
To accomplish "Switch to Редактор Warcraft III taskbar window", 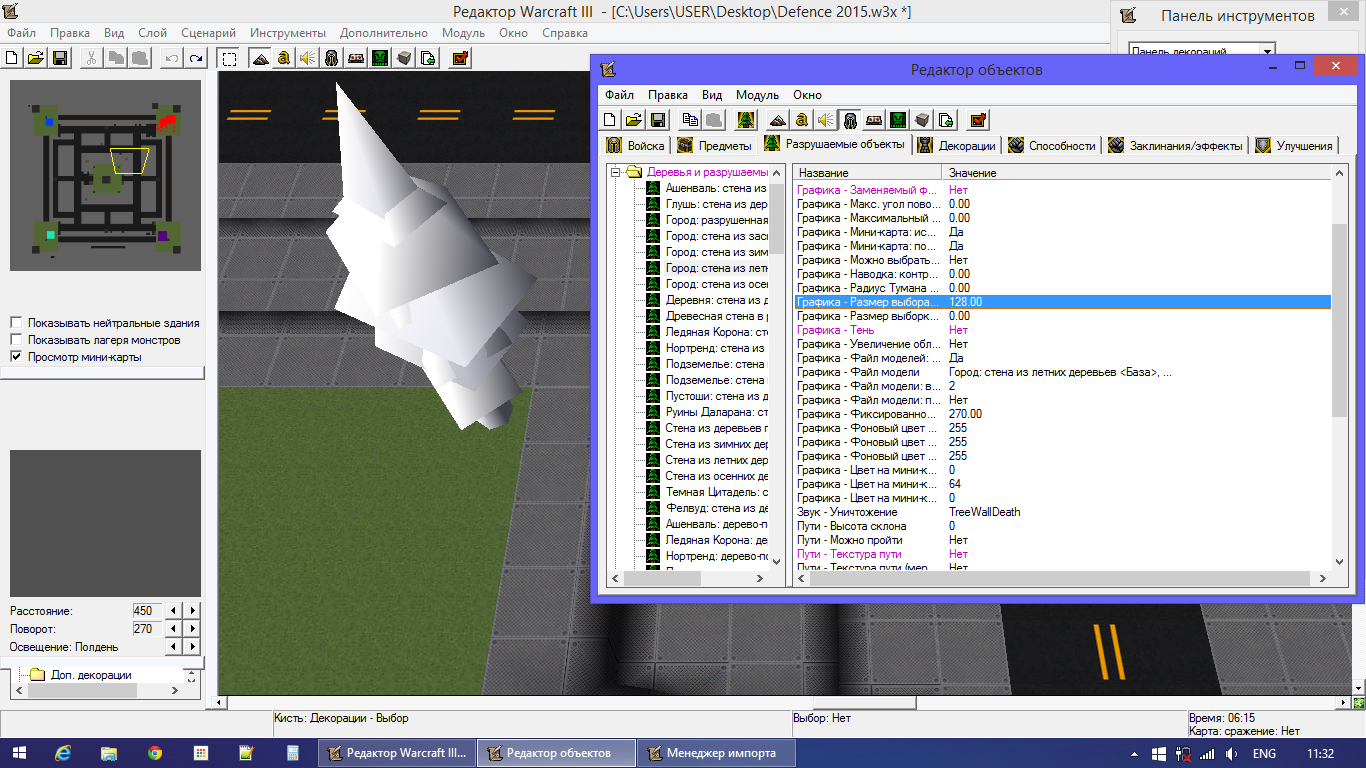I will click(396, 753).
